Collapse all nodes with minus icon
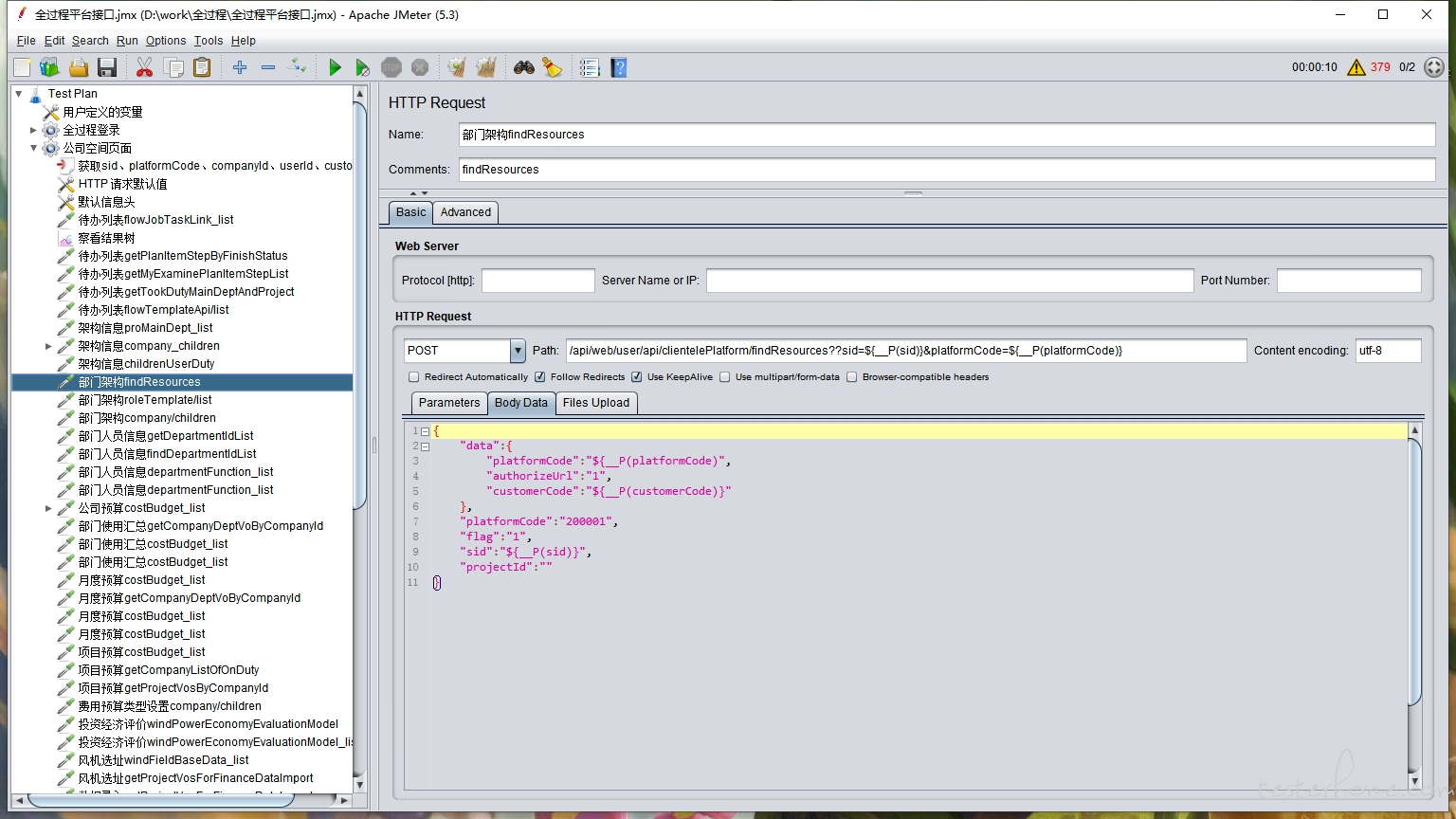Image resolution: width=1456 pixels, height=819 pixels. pyautogui.click(x=268, y=67)
